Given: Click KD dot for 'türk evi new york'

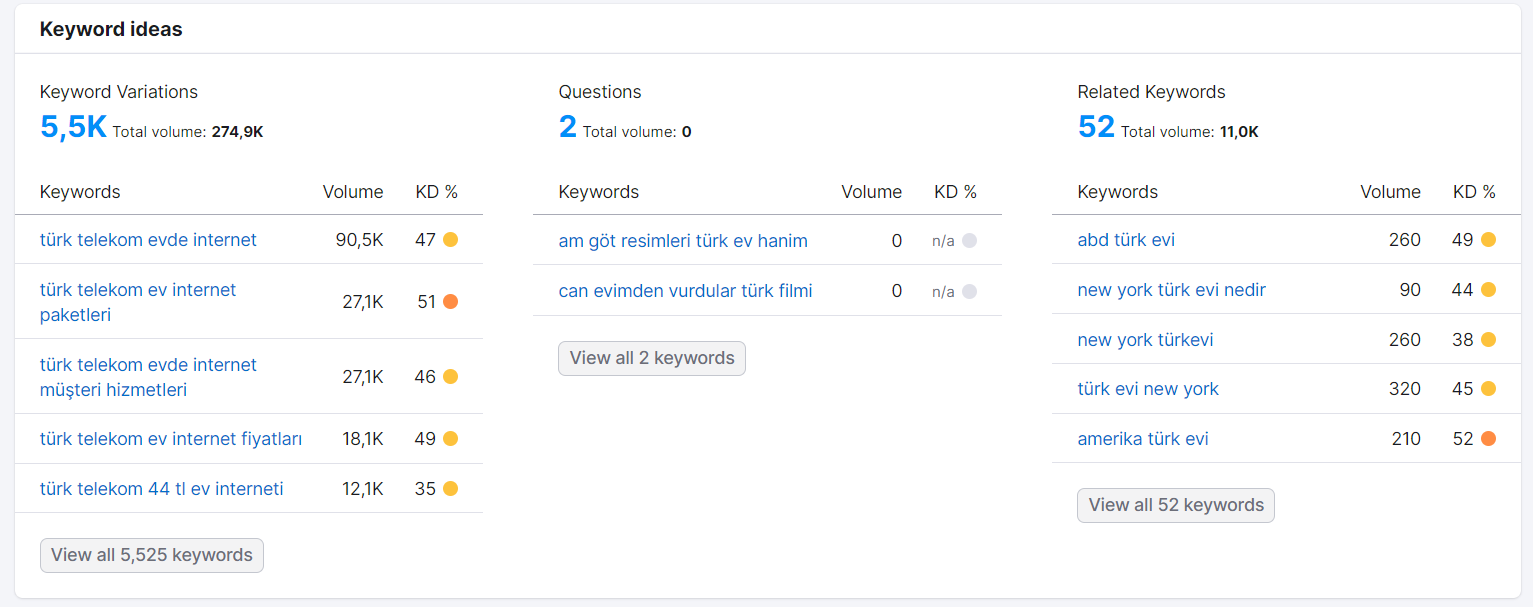Looking at the screenshot, I should [x=1488, y=389].
